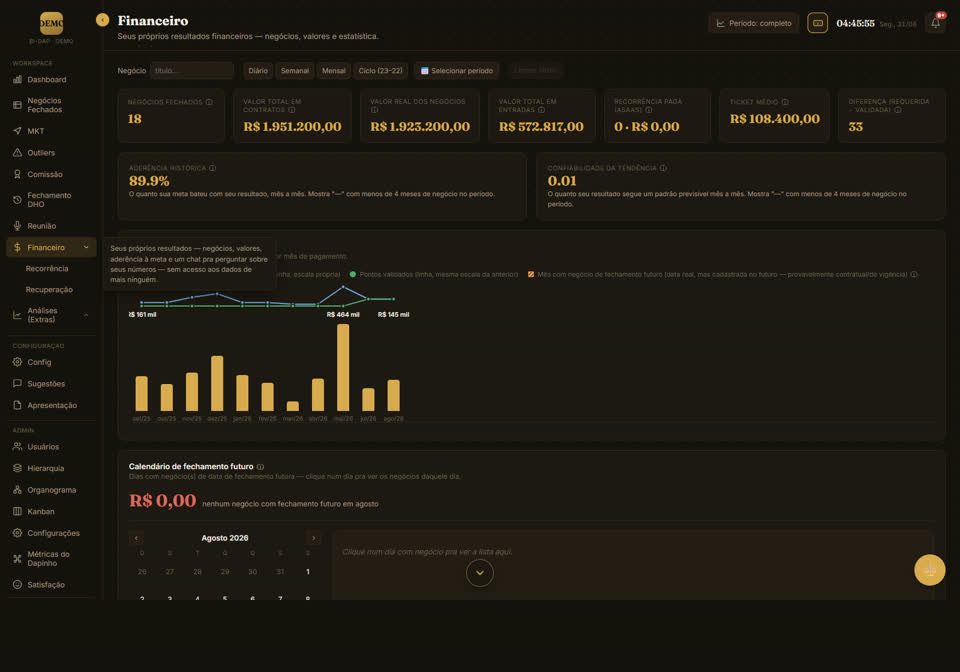Toggle the future-closing month legend item
The height and width of the screenshot is (672, 960).
tap(717, 274)
